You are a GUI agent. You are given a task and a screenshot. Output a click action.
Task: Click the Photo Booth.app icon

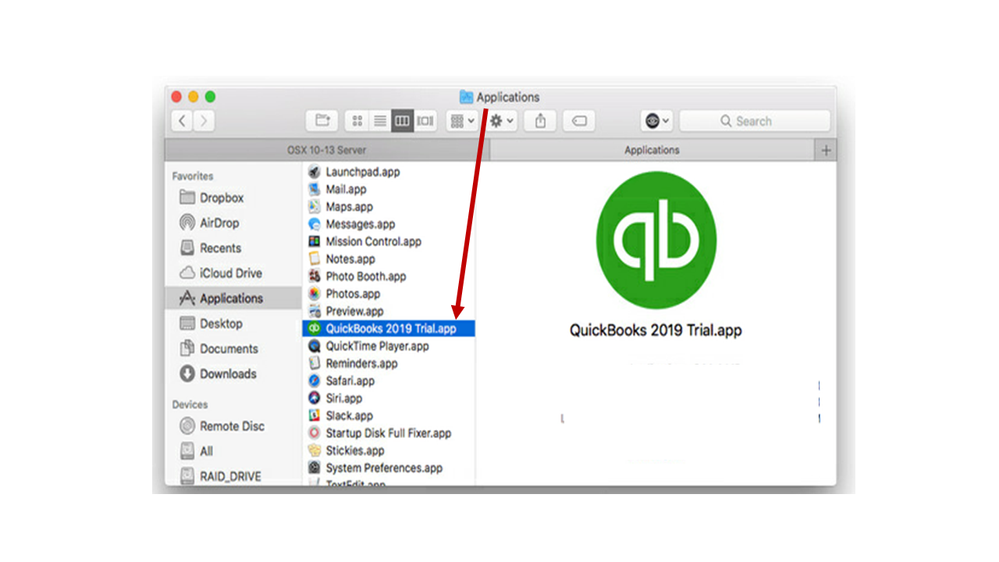pos(314,277)
